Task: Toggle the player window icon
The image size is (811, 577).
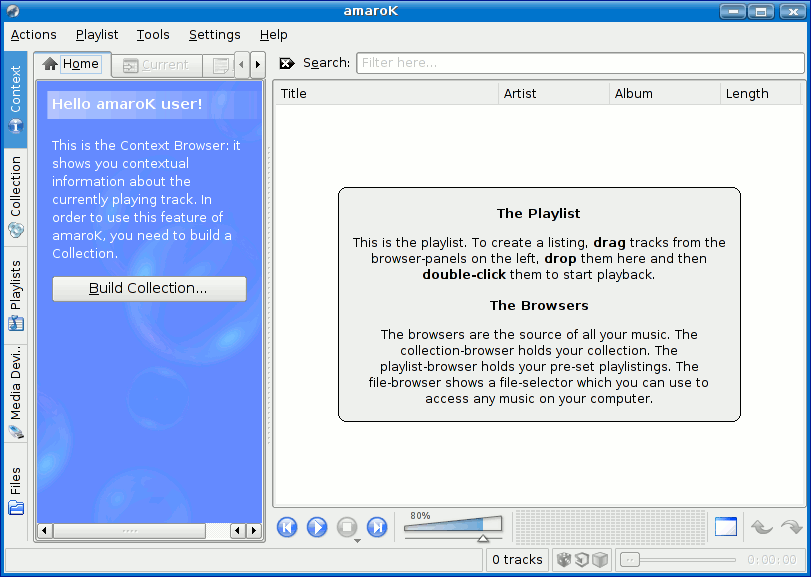Action: [x=725, y=526]
